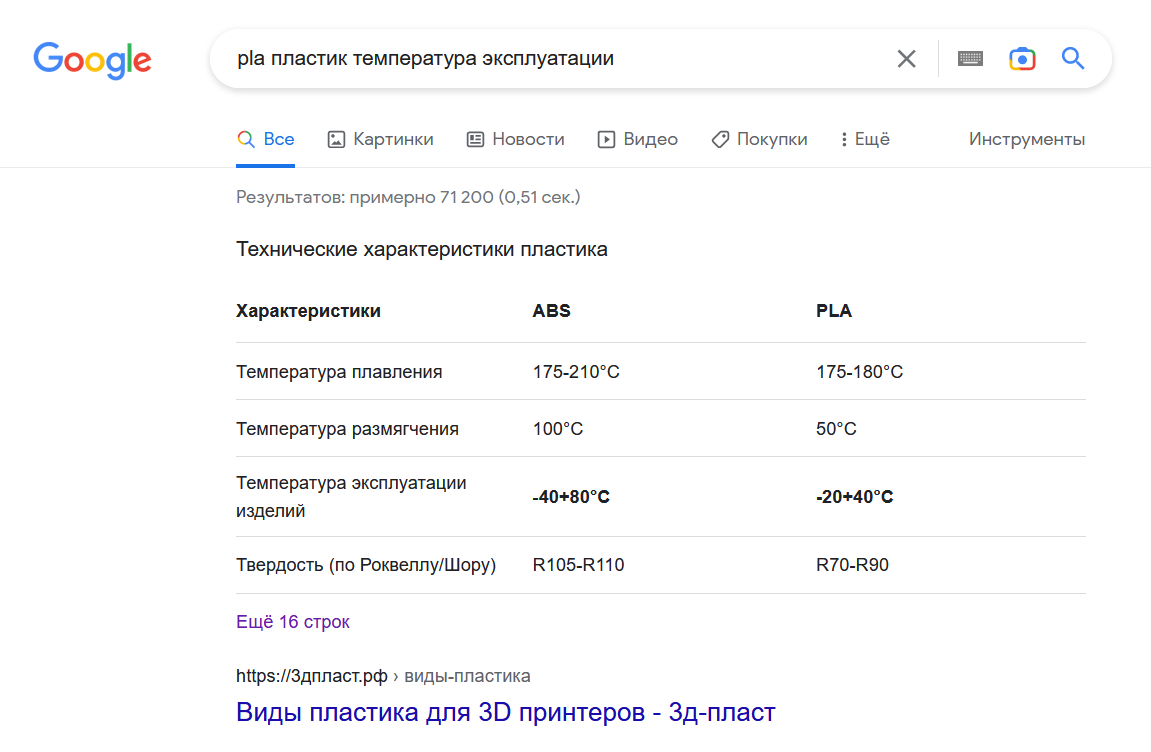Select the Все tab
Screen dimensions: 1151x752
266,140
